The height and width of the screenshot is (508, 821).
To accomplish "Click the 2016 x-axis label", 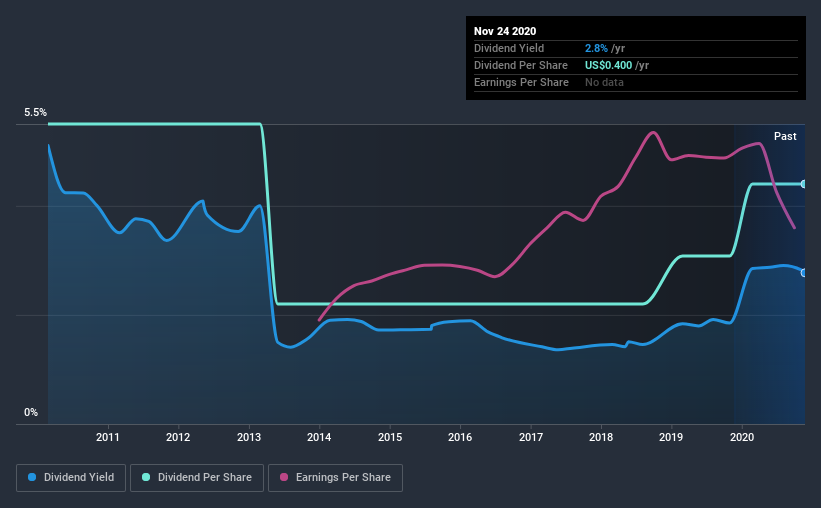I will point(460,437).
